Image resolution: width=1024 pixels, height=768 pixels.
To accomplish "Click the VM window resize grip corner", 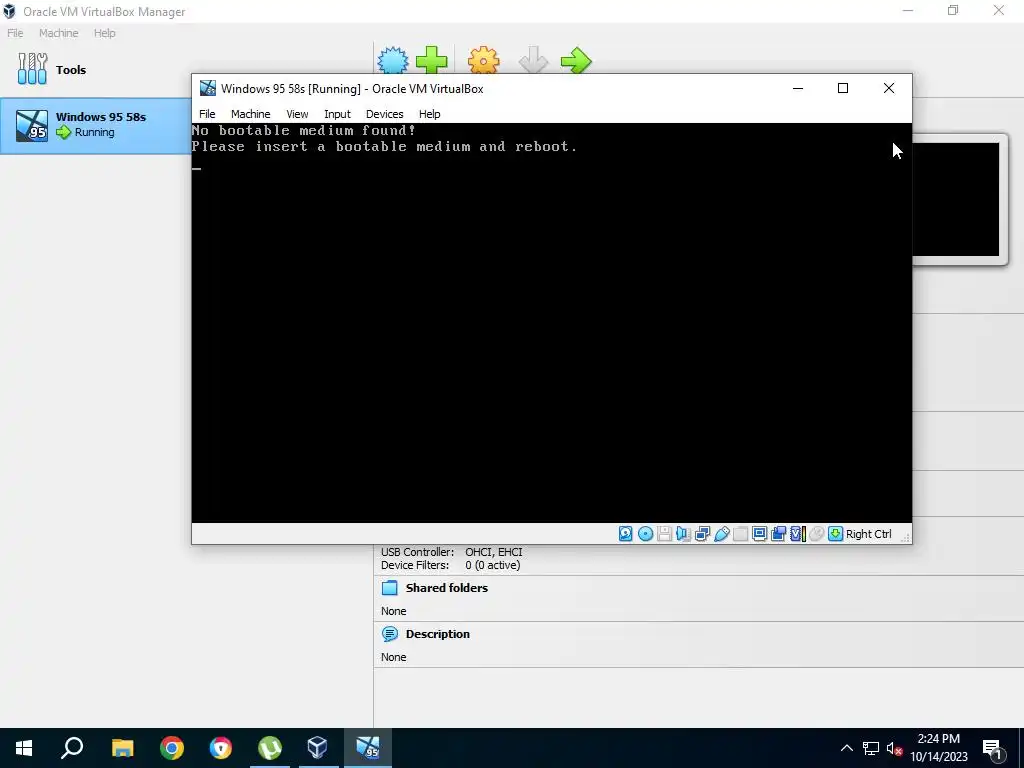I will 905,537.
